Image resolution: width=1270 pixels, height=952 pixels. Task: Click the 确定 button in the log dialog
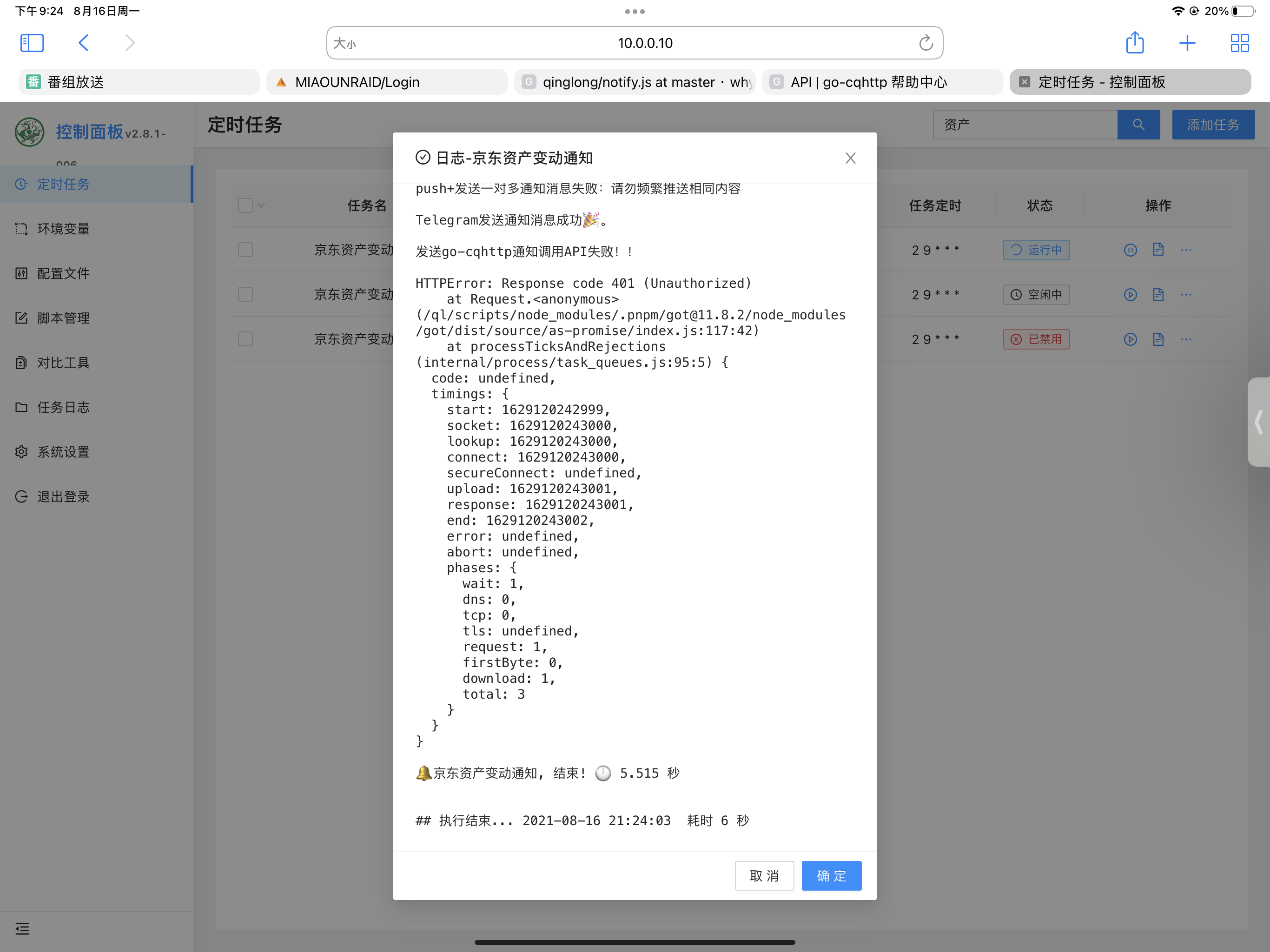831,876
